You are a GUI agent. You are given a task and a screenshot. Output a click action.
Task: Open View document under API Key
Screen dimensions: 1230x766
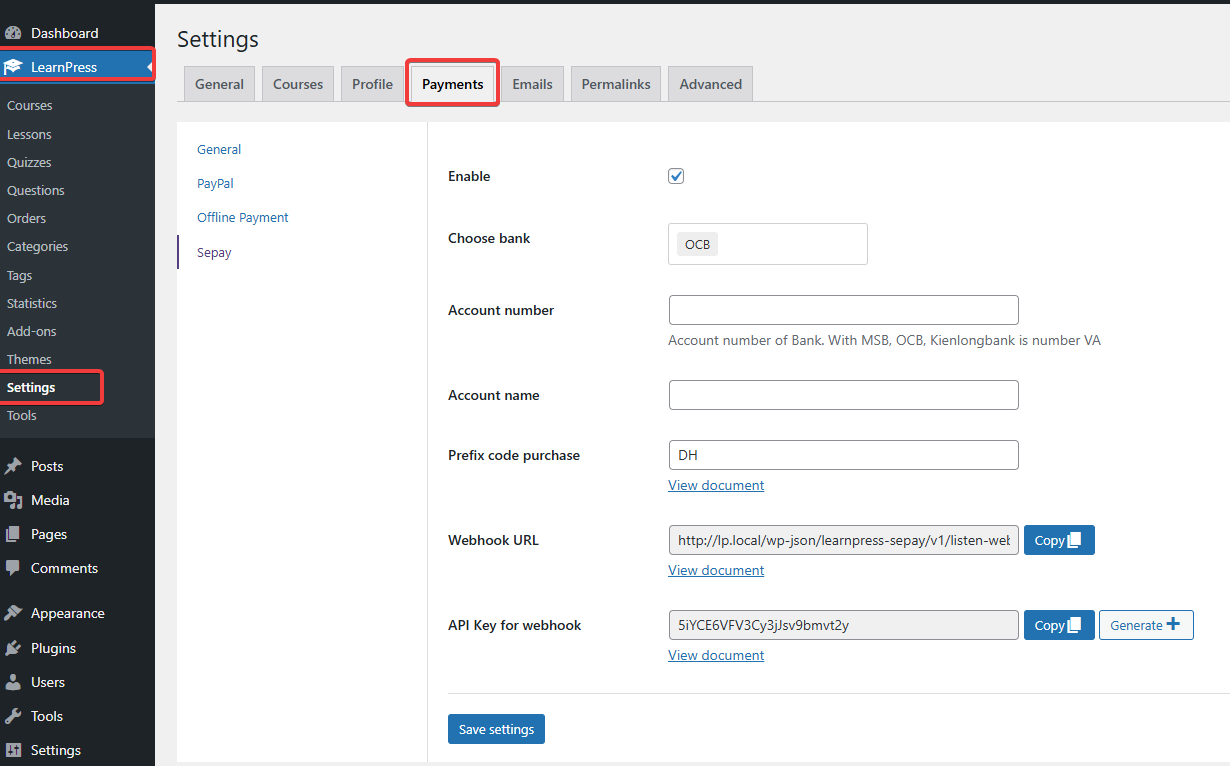click(x=716, y=655)
